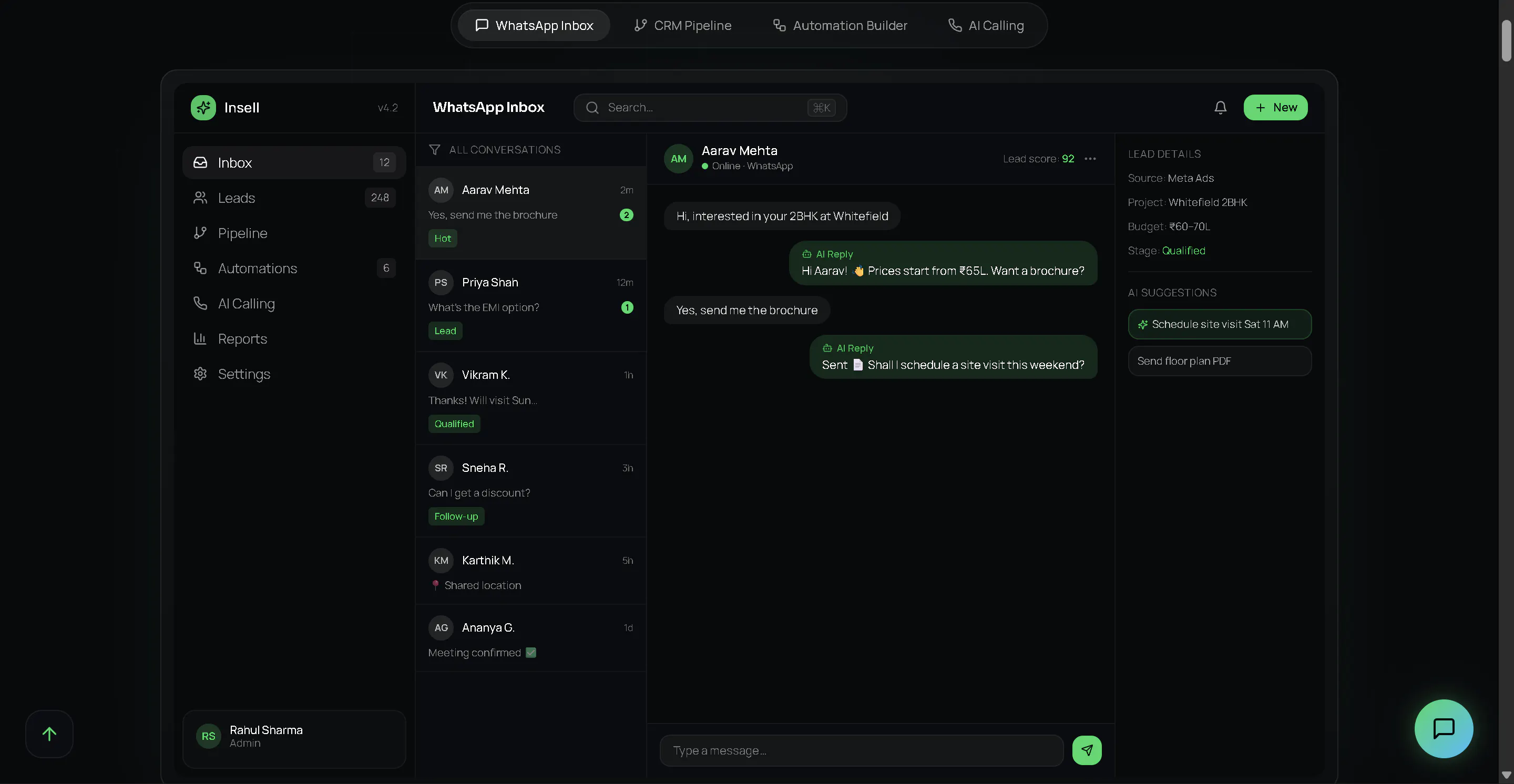1514x784 pixels.
Task: Go to Automations in sidebar
Action: pos(294,269)
